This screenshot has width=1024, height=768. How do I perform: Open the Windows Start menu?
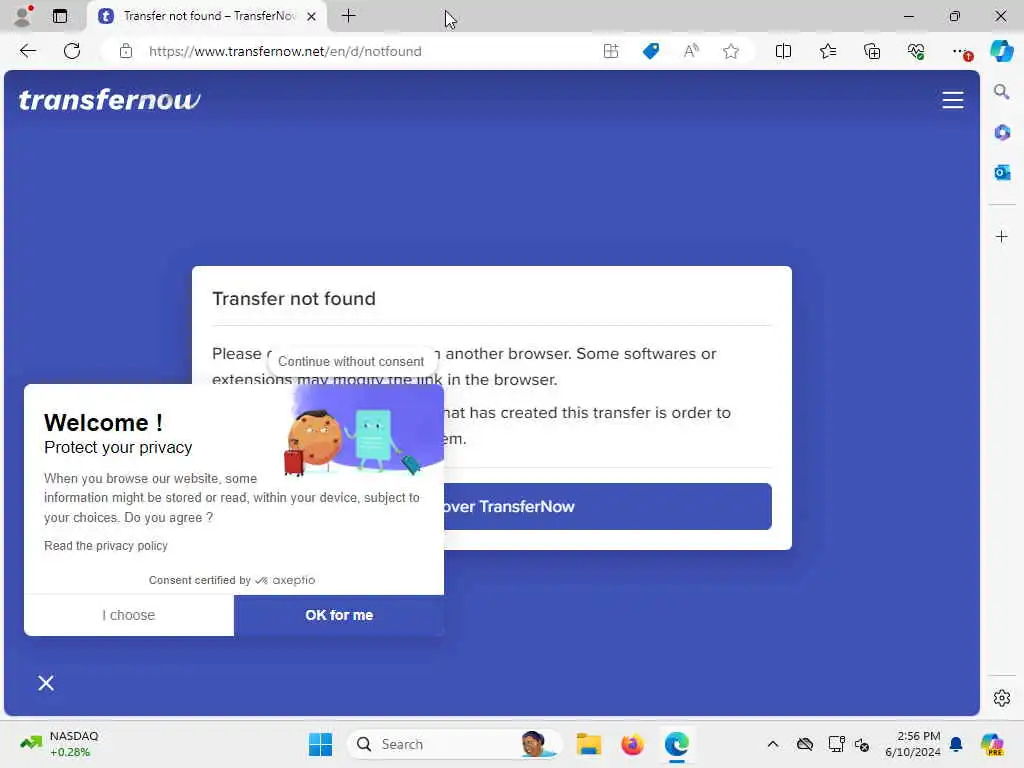[320, 744]
